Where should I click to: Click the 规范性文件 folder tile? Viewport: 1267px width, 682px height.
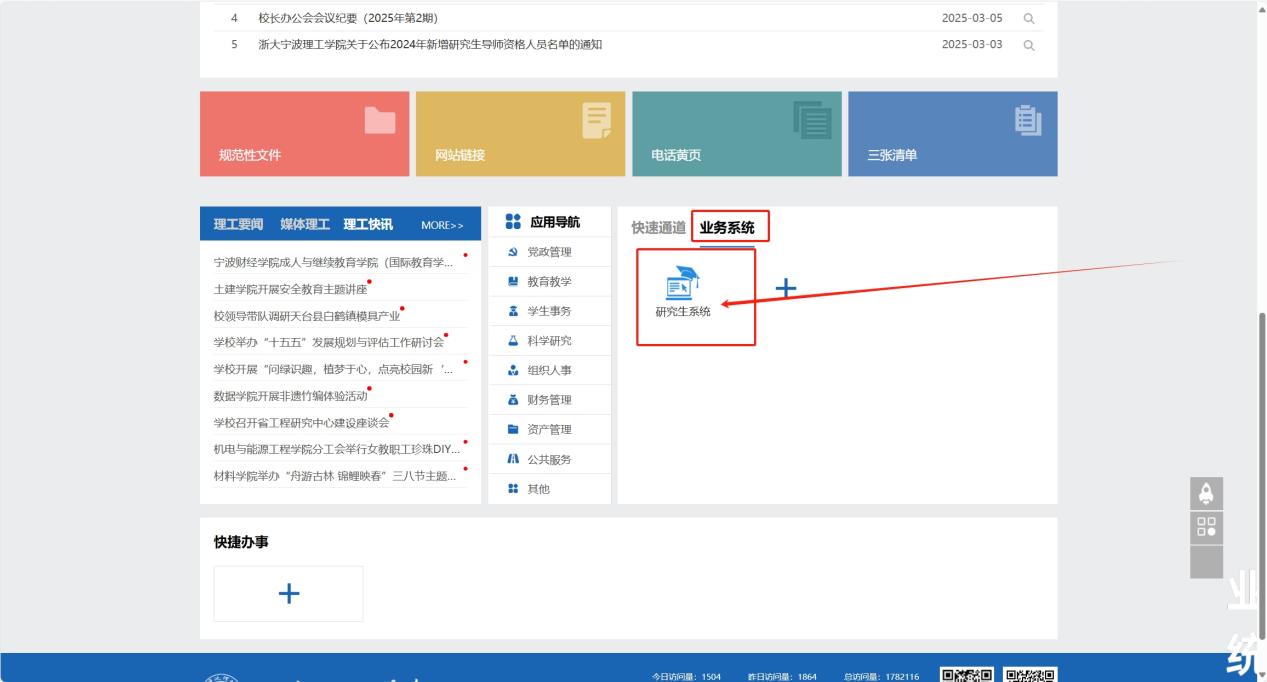click(x=304, y=134)
